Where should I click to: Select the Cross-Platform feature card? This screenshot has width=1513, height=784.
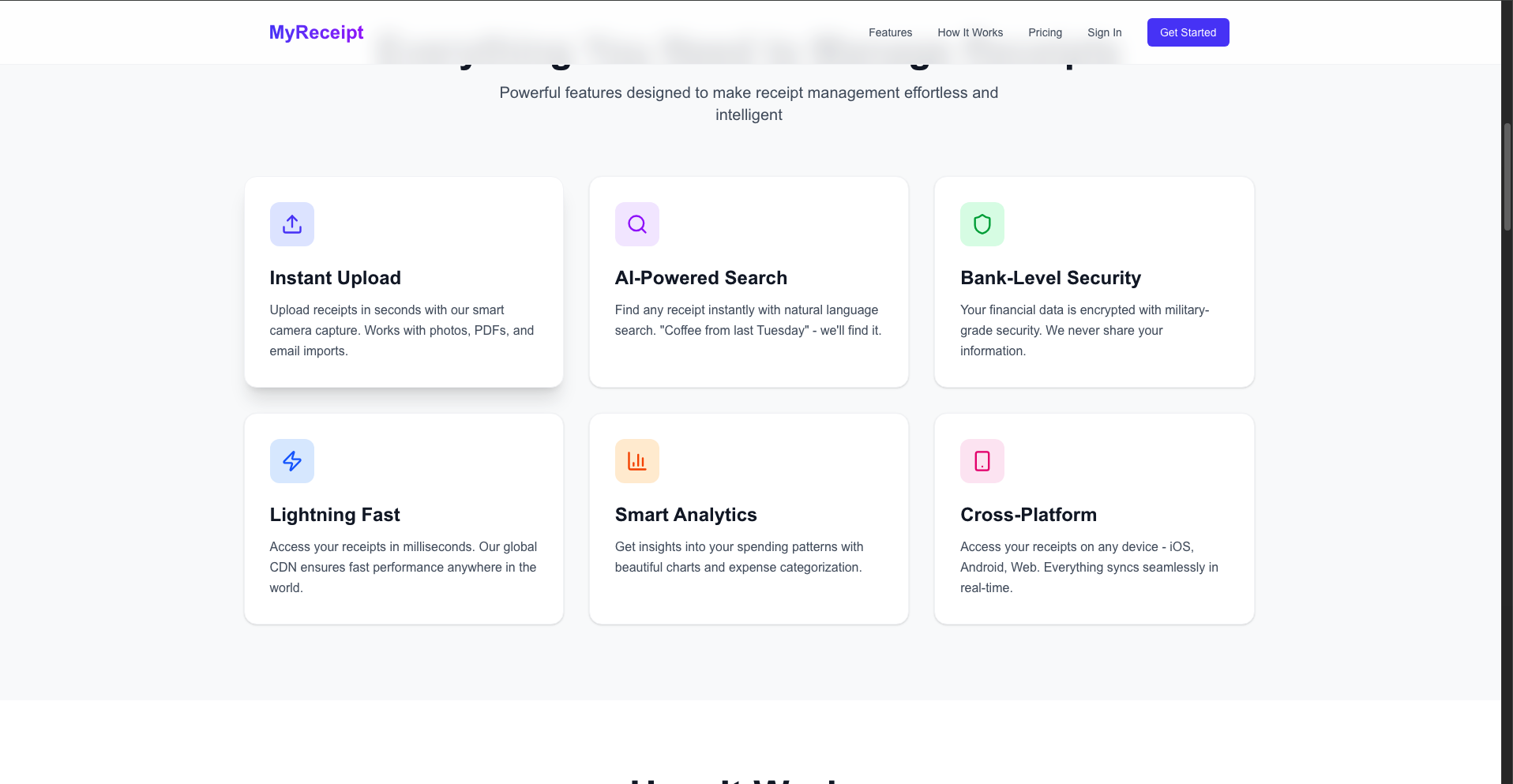click(1094, 518)
